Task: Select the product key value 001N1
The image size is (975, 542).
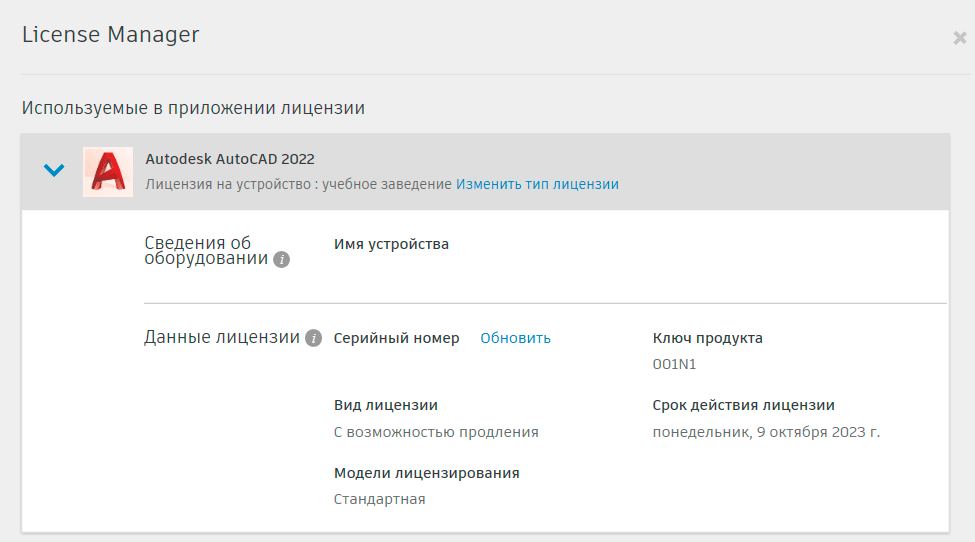Action: (674, 364)
